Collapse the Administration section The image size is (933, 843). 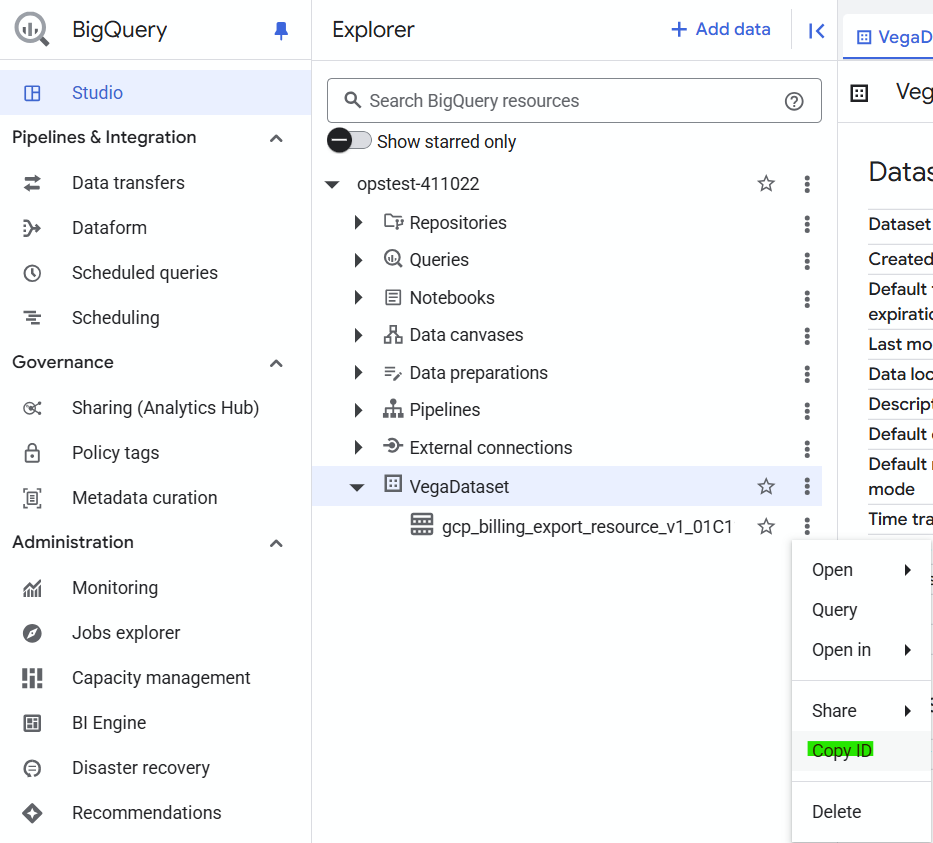(276, 543)
